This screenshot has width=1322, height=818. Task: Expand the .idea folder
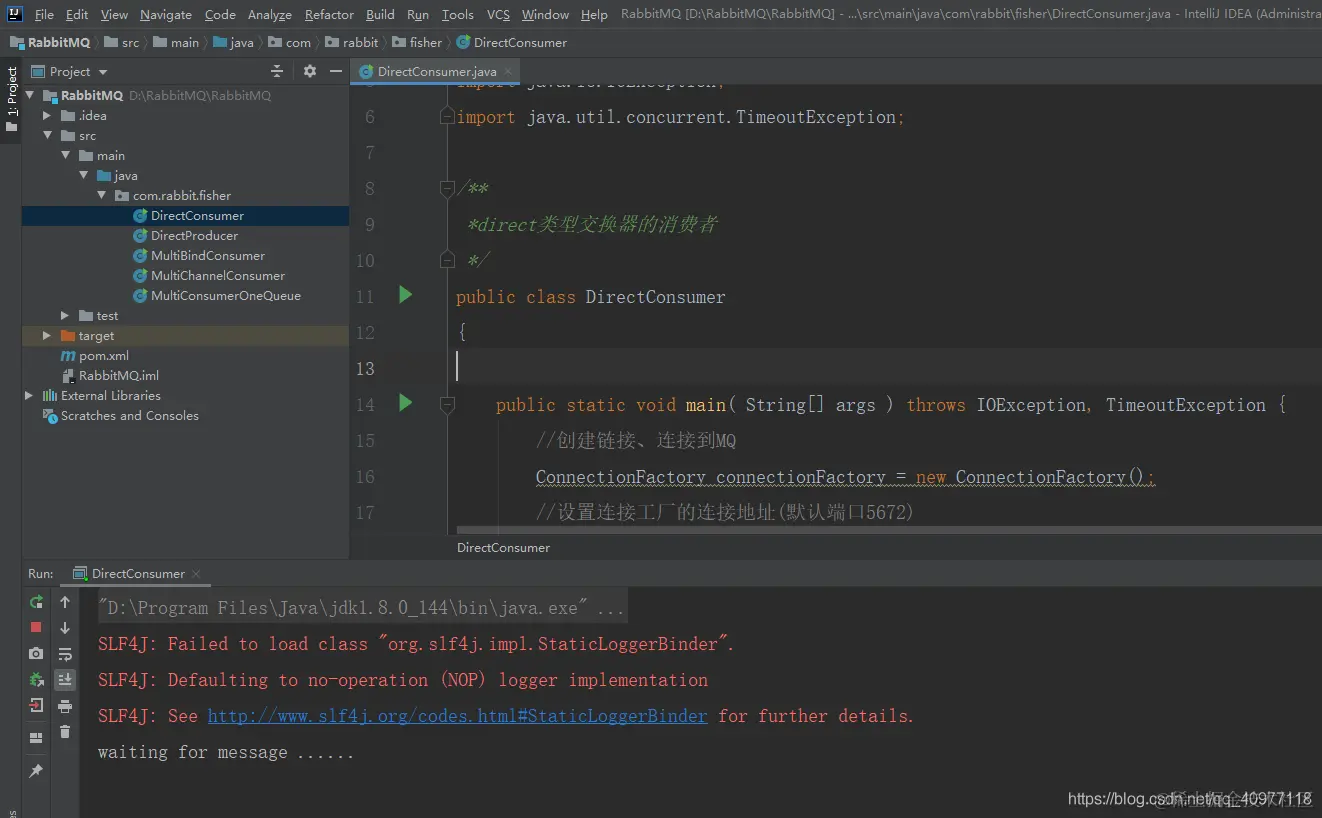click(47, 116)
